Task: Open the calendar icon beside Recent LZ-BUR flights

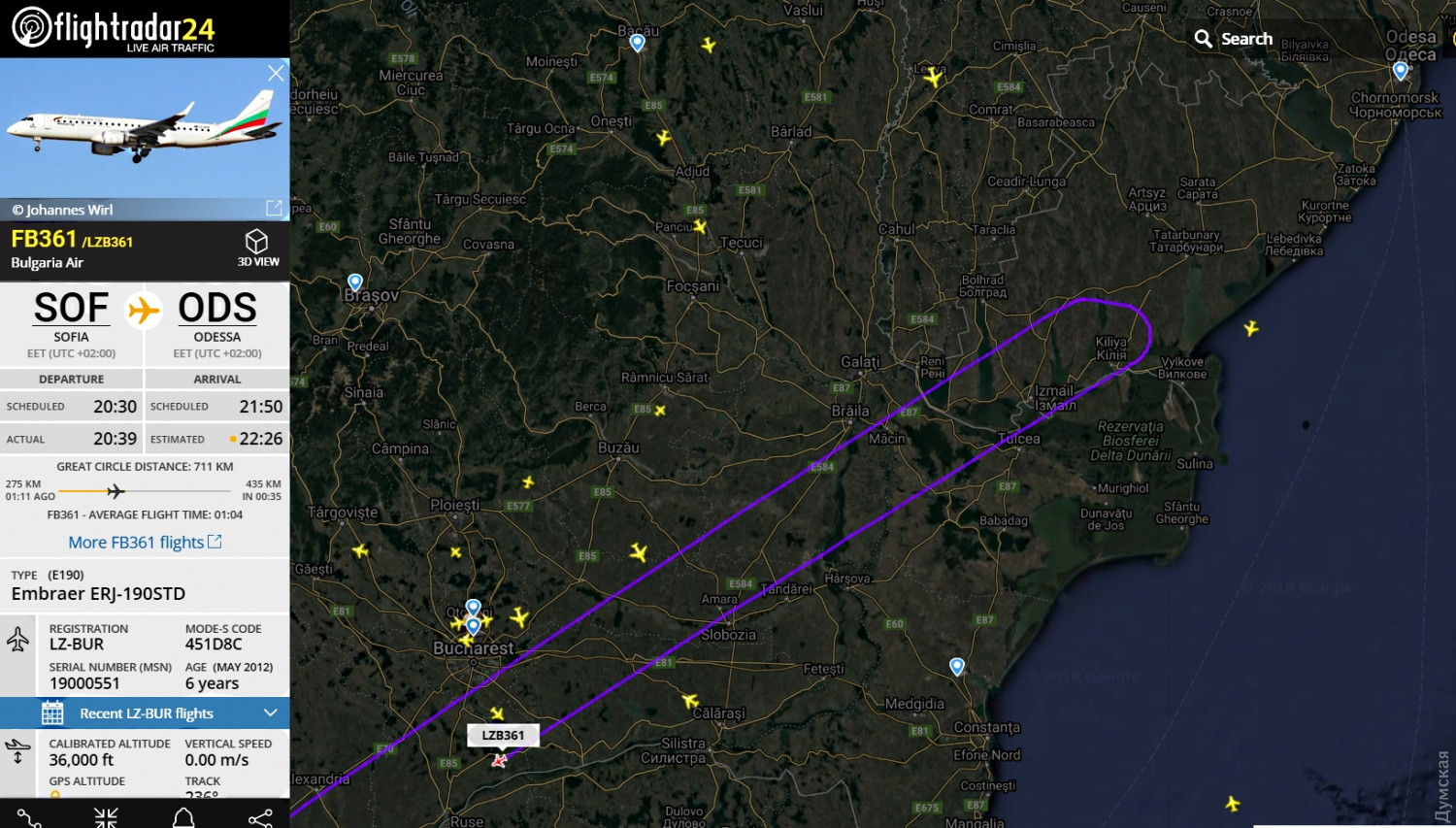Action: (52, 713)
